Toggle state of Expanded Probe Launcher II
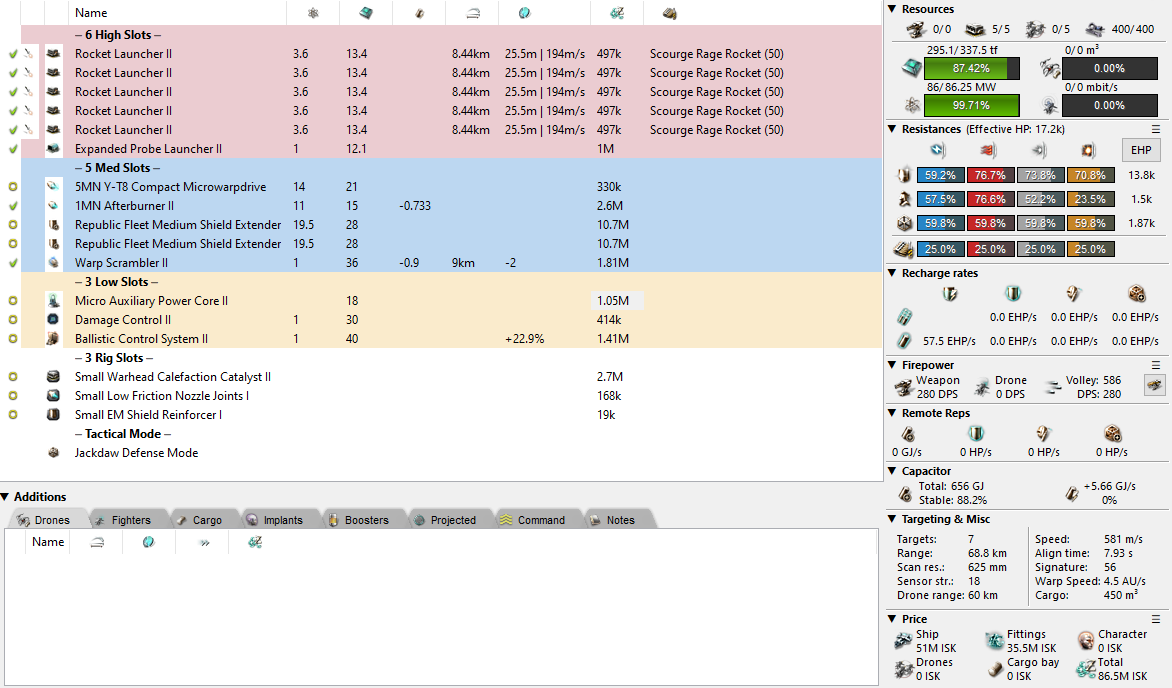The height and width of the screenshot is (688, 1172). pos(13,149)
